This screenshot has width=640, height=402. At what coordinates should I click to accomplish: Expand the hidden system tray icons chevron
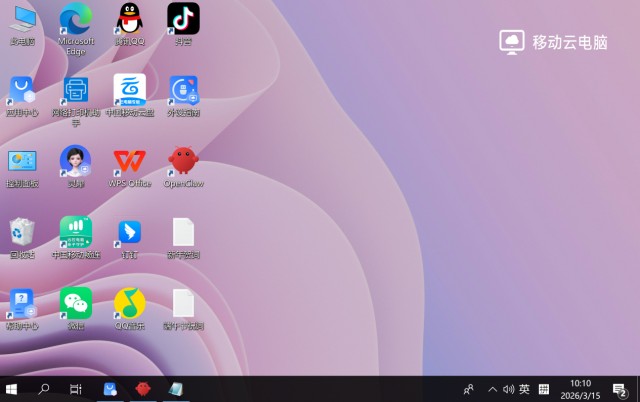pyautogui.click(x=492, y=389)
